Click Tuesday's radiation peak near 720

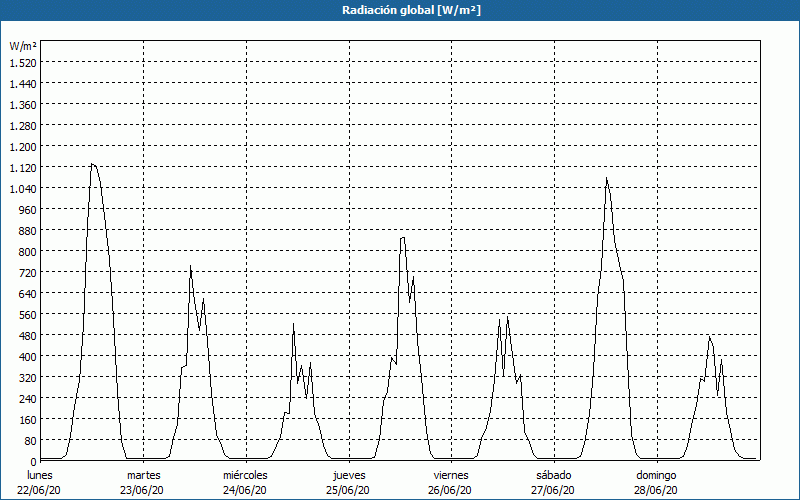pos(190,266)
